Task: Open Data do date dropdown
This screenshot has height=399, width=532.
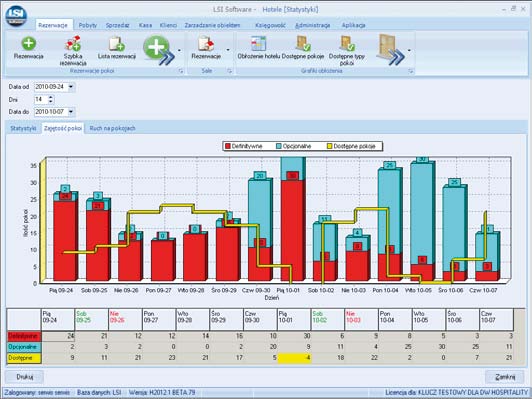Action: (71, 112)
